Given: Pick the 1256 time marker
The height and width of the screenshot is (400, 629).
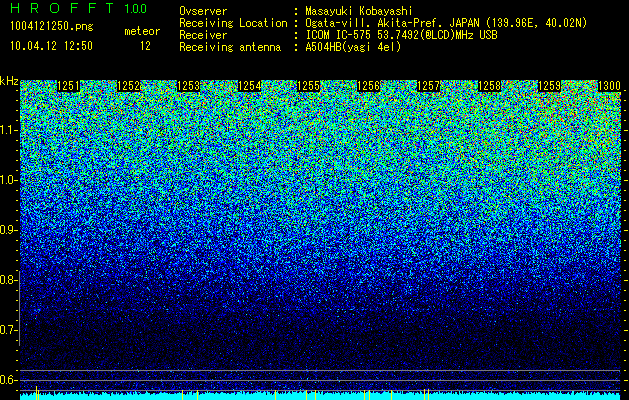Looking at the screenshot, I should tap(369, 86).
